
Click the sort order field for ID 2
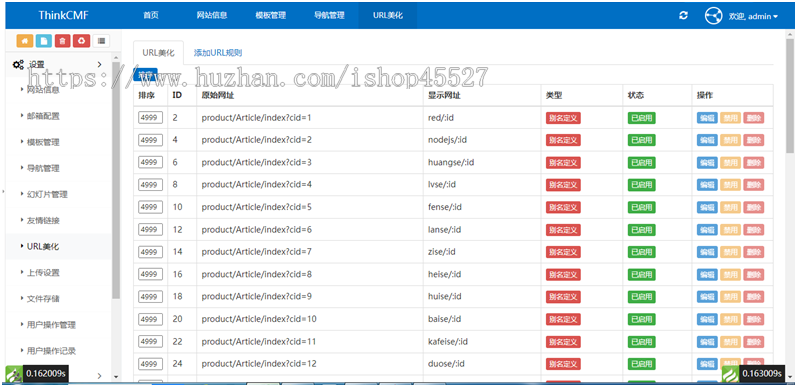150,118
